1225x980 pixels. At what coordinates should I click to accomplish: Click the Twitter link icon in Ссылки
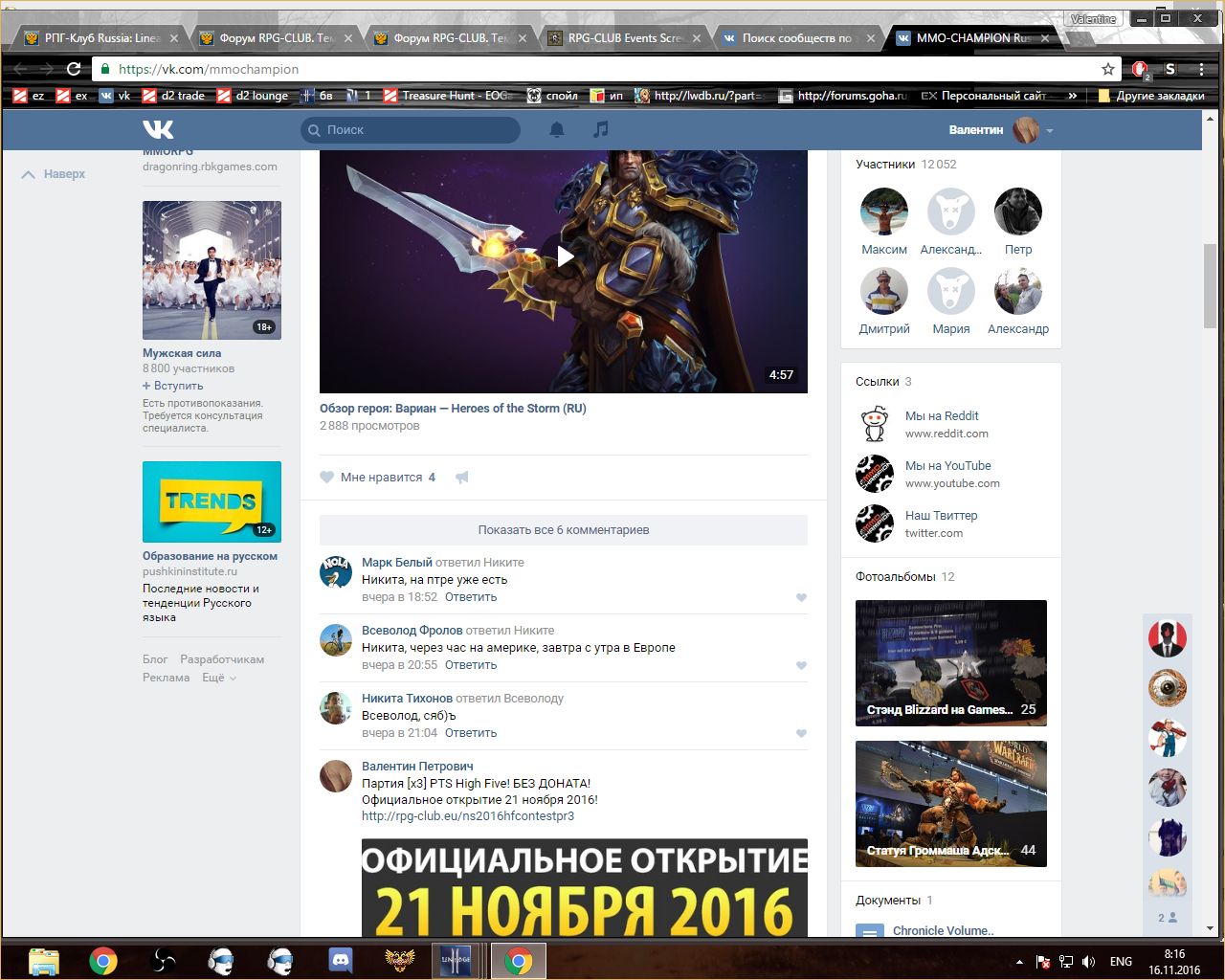(874, 523)
